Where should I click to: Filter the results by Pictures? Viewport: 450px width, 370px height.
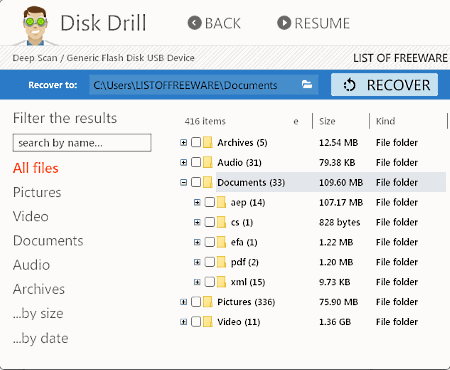(37, 192)
